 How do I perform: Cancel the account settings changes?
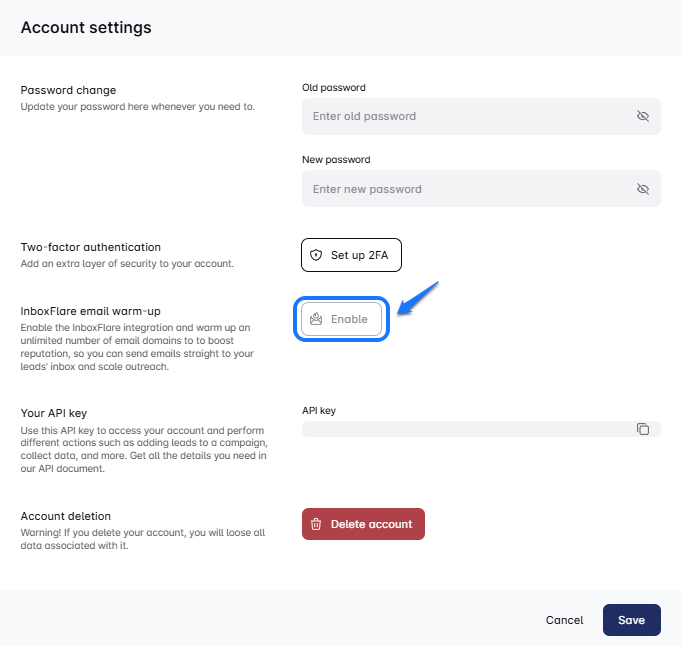[564, 620]
